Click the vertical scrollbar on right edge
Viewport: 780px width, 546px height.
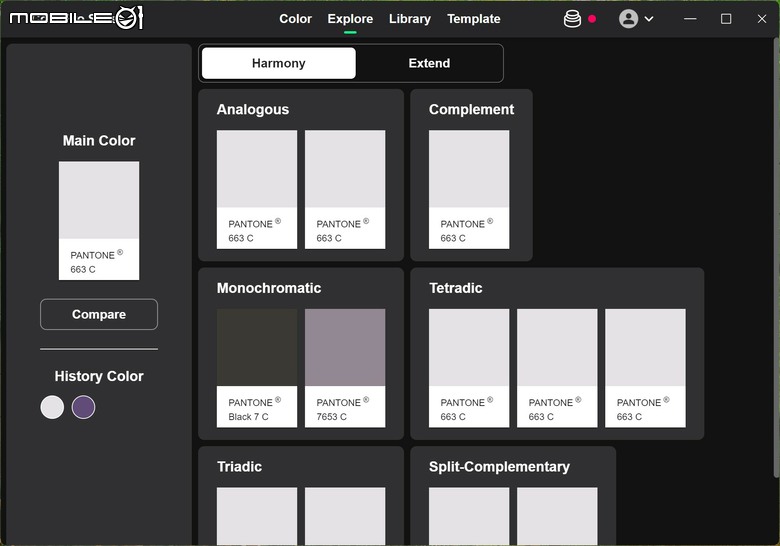point(777,259)
